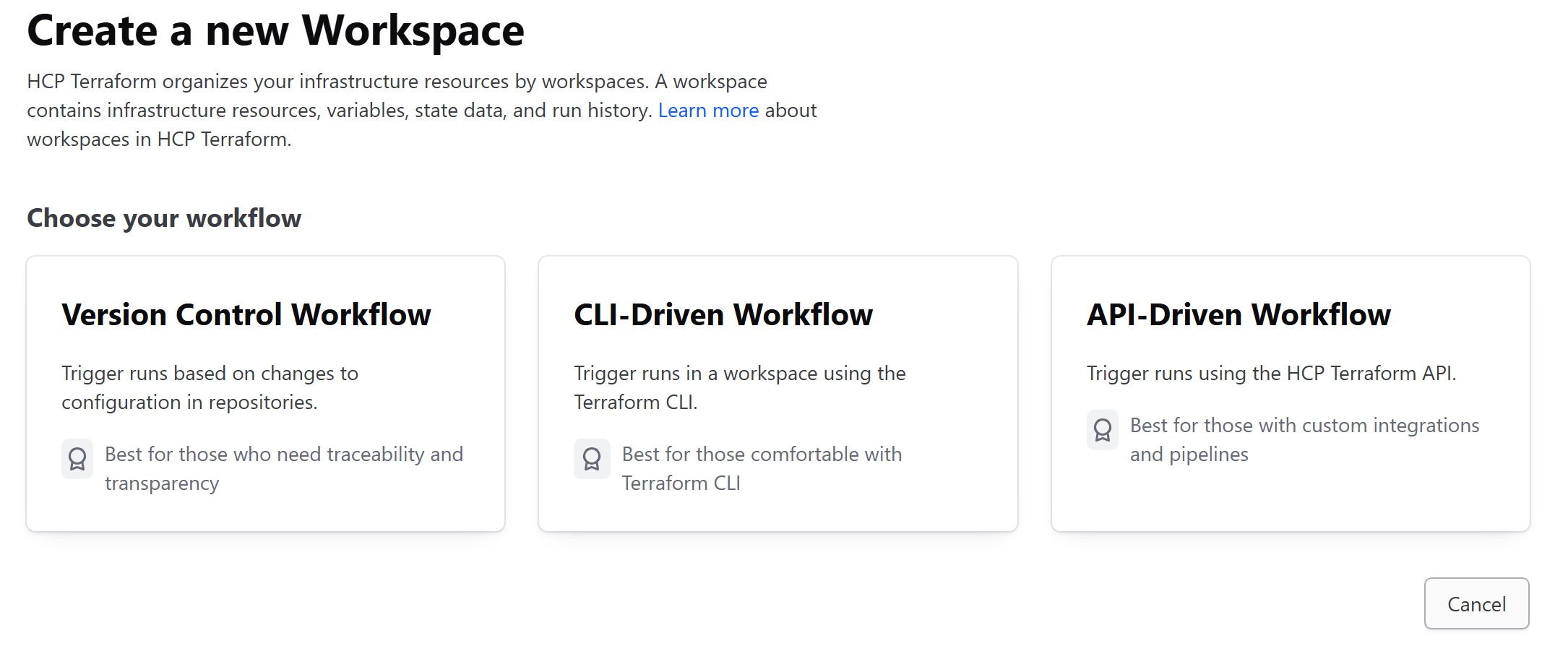This screenshot has height=667, width=1568.
Task: Choose the CLI-Driven Workflow card
Action: (x=778, y=394)
